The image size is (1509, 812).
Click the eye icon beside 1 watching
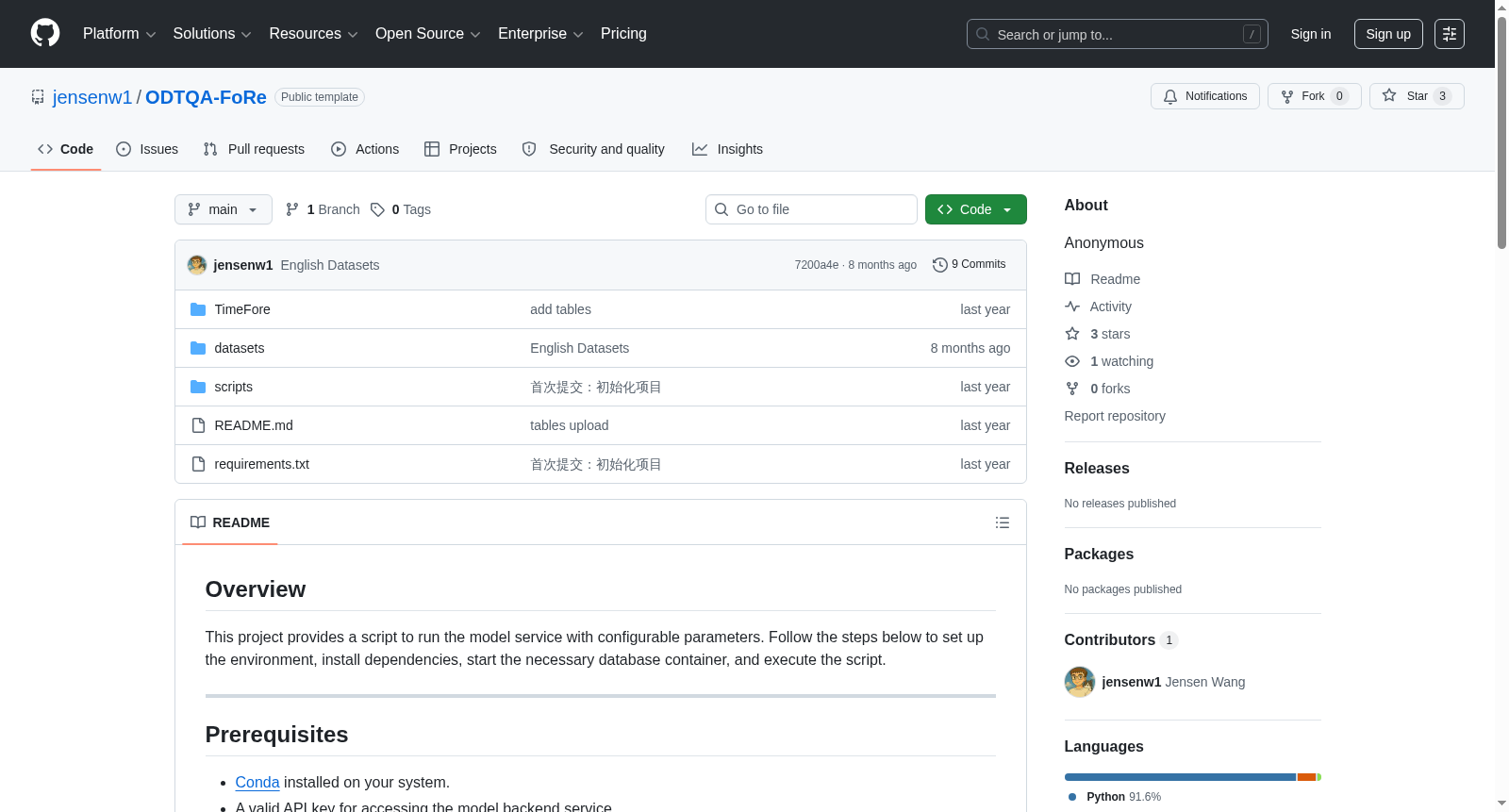tap(1072, 361)
